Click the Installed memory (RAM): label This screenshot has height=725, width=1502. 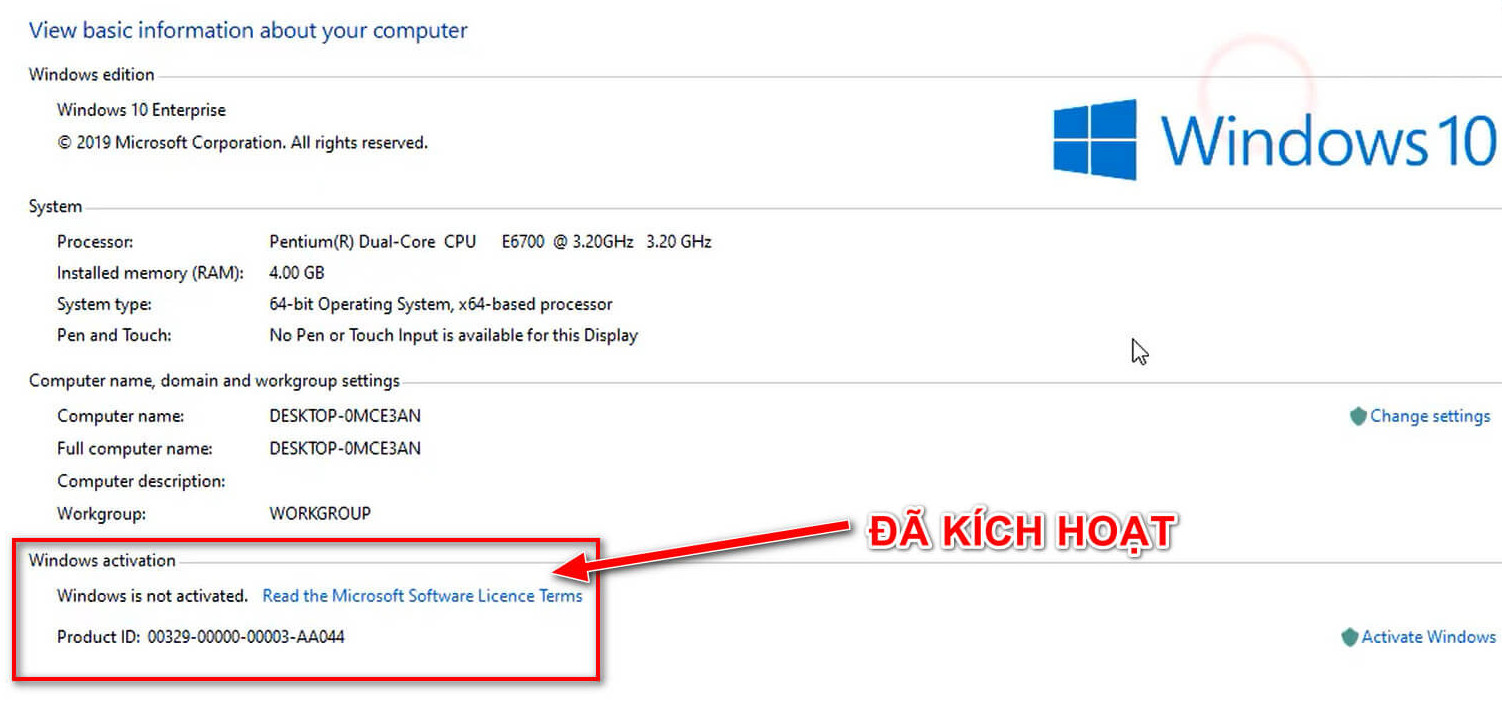pyautogui.click(x=150, y=273)
